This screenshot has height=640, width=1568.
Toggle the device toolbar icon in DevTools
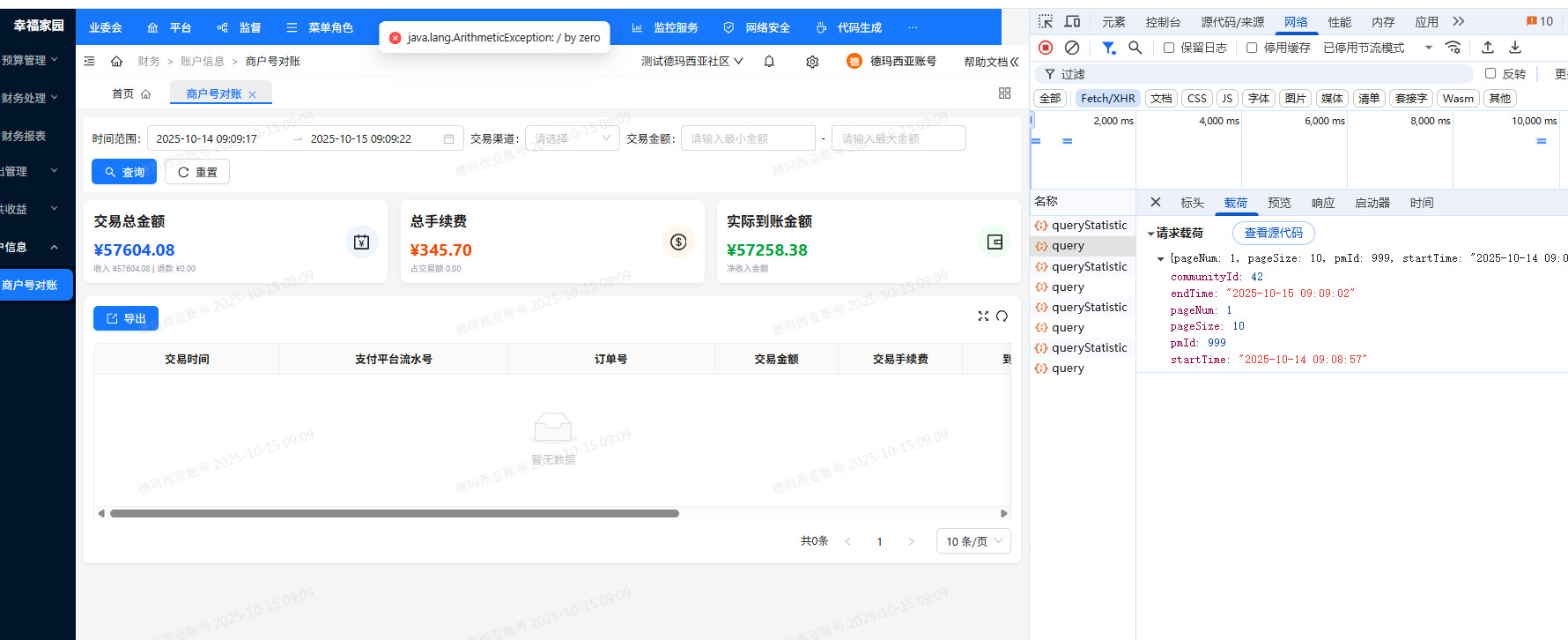click(x=1072, y=22)
